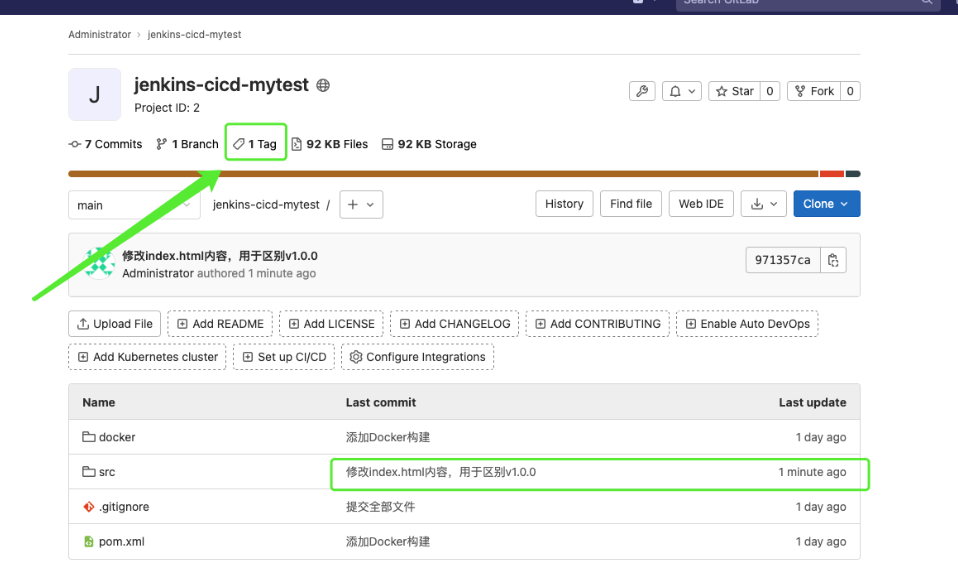Open the 7 Commits link
This screenshot has width=958, height=573.
pyautogui.click(x=105, y=144)
